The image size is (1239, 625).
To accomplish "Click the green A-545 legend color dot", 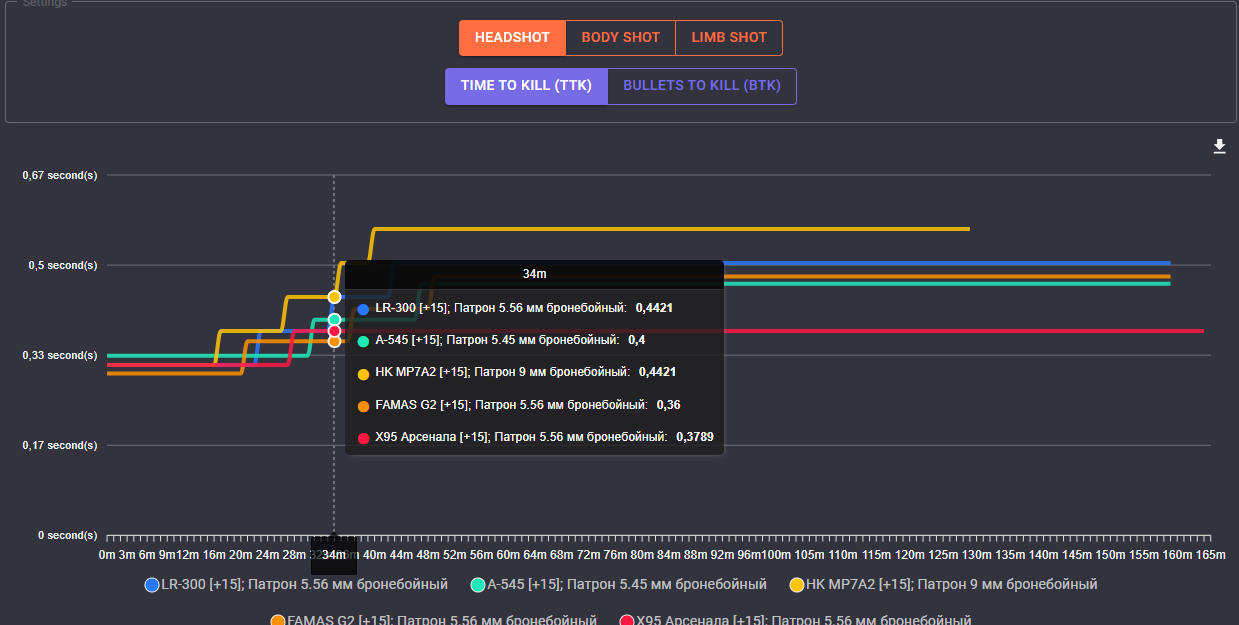I will [478, 585].
